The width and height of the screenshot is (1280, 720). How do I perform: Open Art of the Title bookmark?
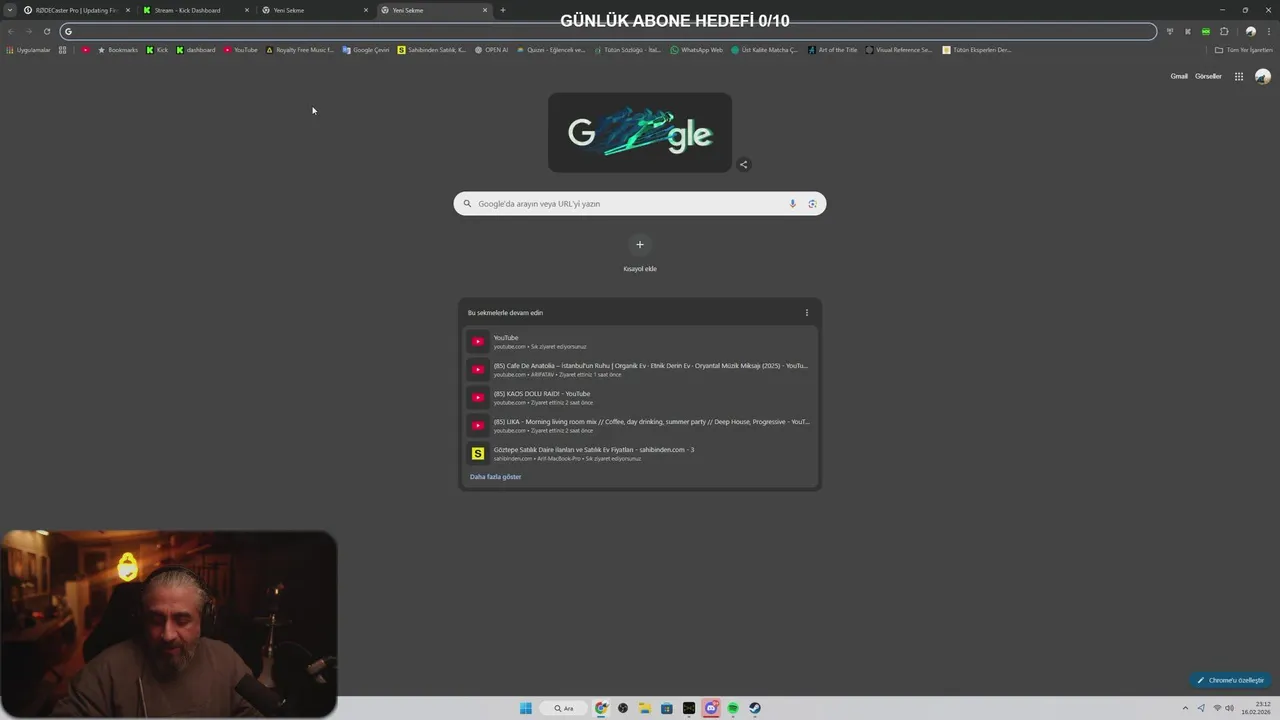coord(832,50)
